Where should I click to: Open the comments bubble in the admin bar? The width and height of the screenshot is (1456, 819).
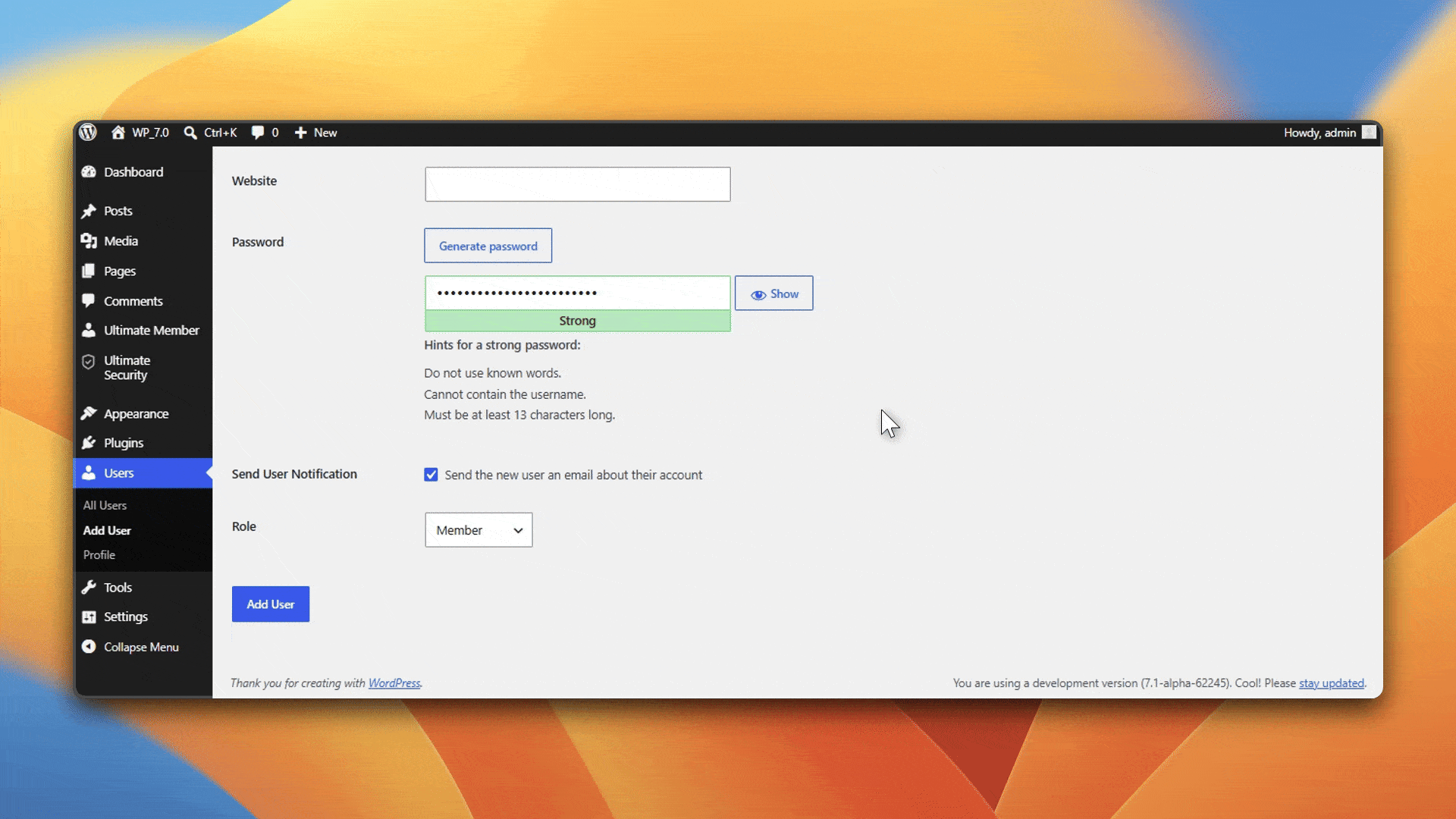tap(258, 133)
